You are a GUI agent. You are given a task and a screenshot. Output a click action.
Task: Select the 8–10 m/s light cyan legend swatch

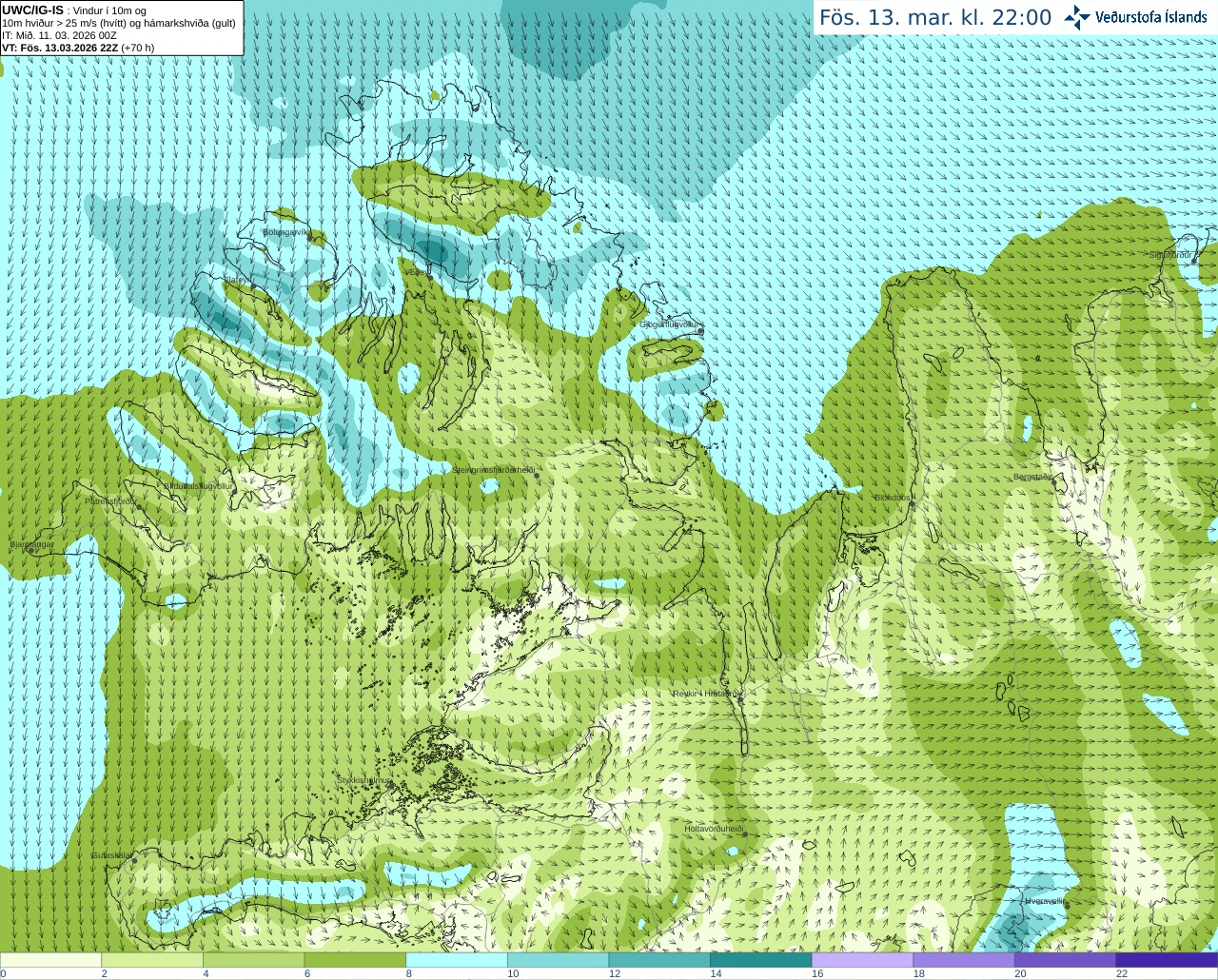457,960
